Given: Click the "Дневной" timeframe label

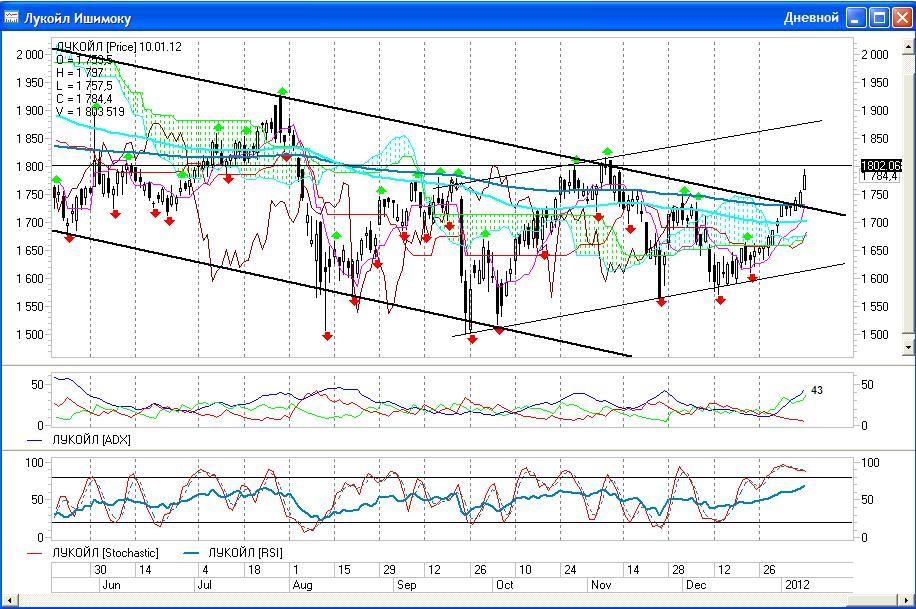Looking at the screenshot, I should tap(811, 18).
